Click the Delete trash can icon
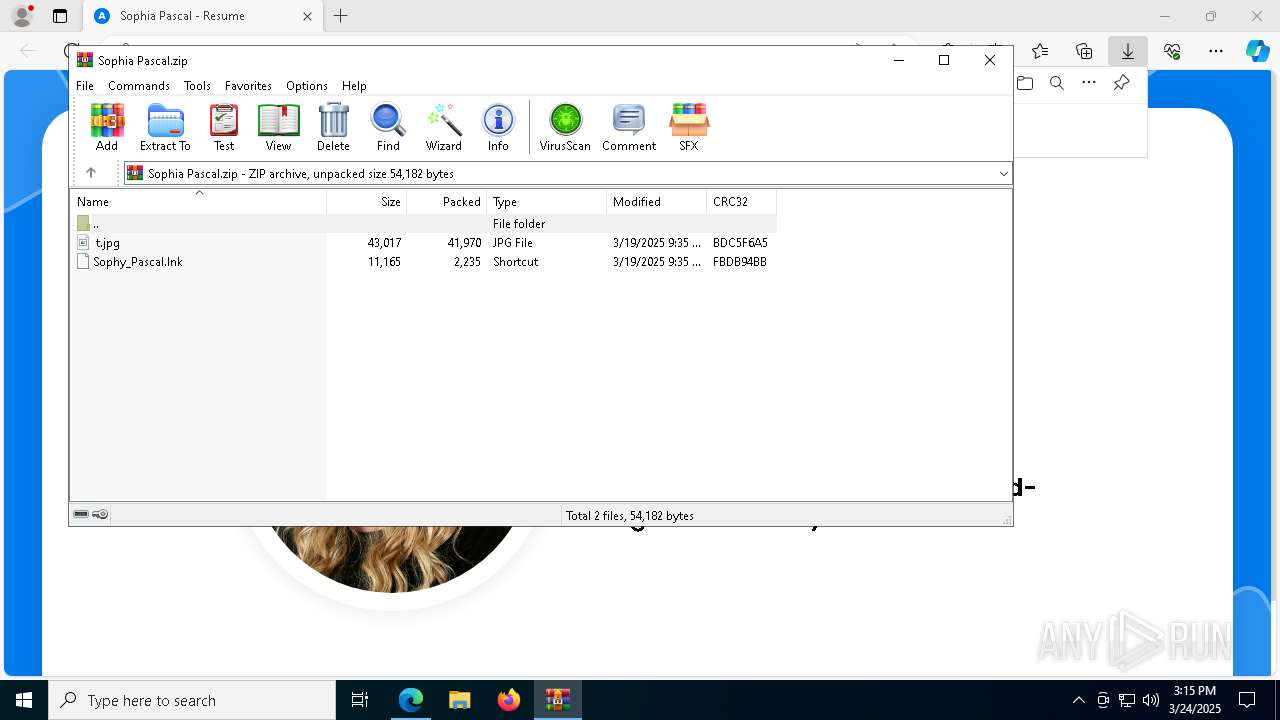 pos(333,127)
